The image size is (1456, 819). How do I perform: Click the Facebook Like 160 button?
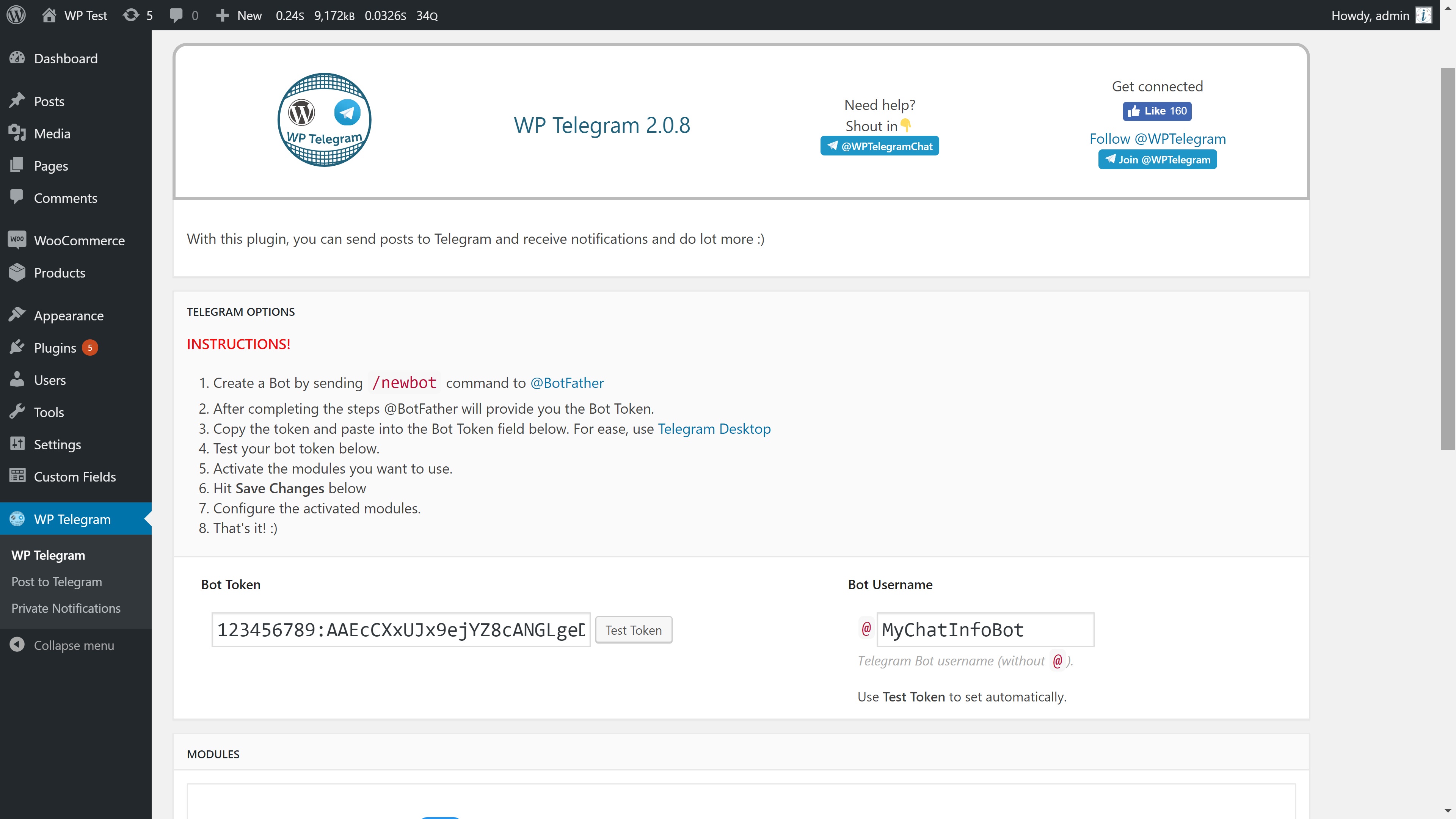(x=1156, y=111)
